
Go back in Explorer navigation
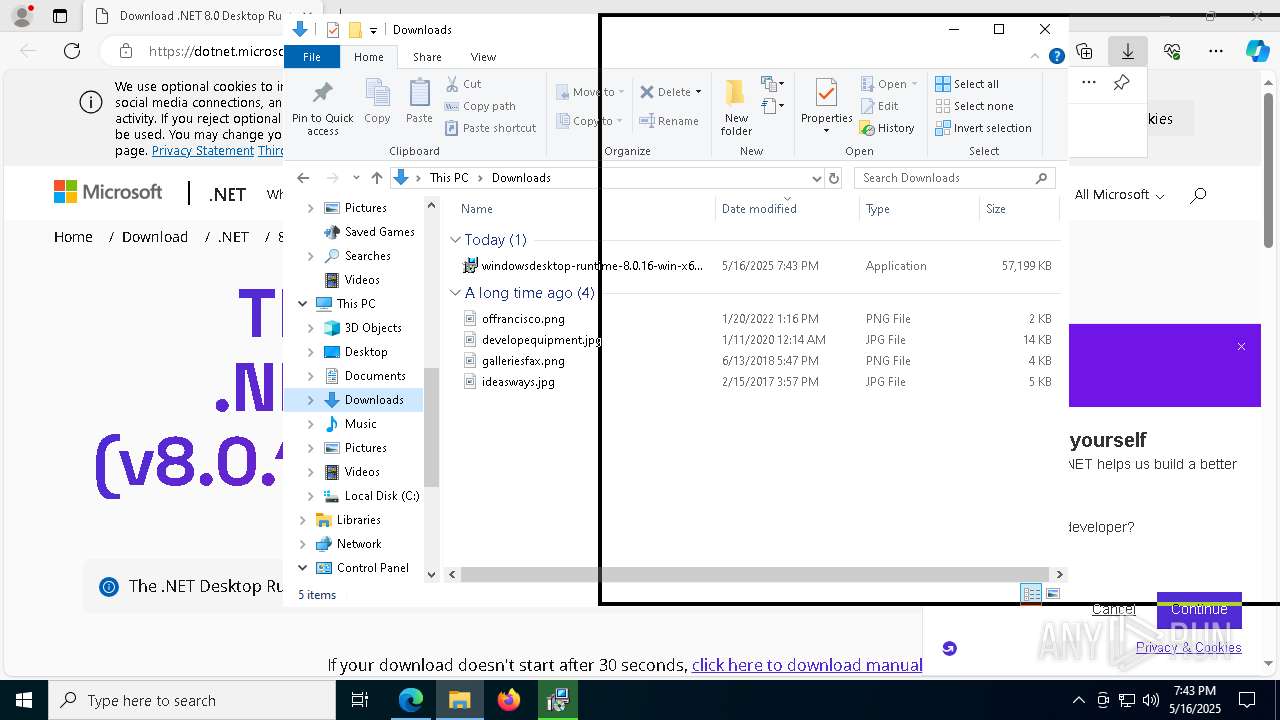point(303,178)
